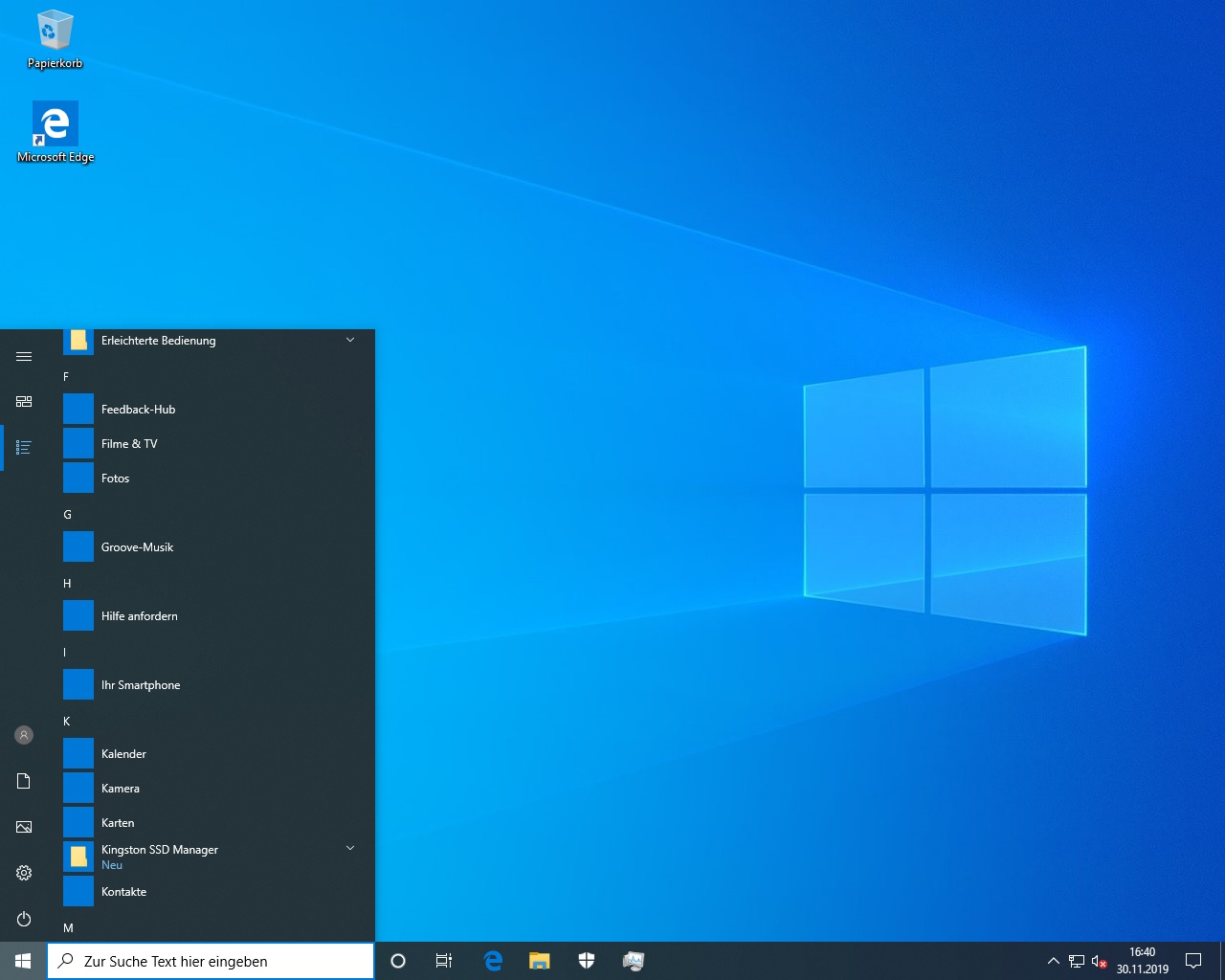Click the letter G section header
Screen dimensions: 1225x980
tap(67, 515)
